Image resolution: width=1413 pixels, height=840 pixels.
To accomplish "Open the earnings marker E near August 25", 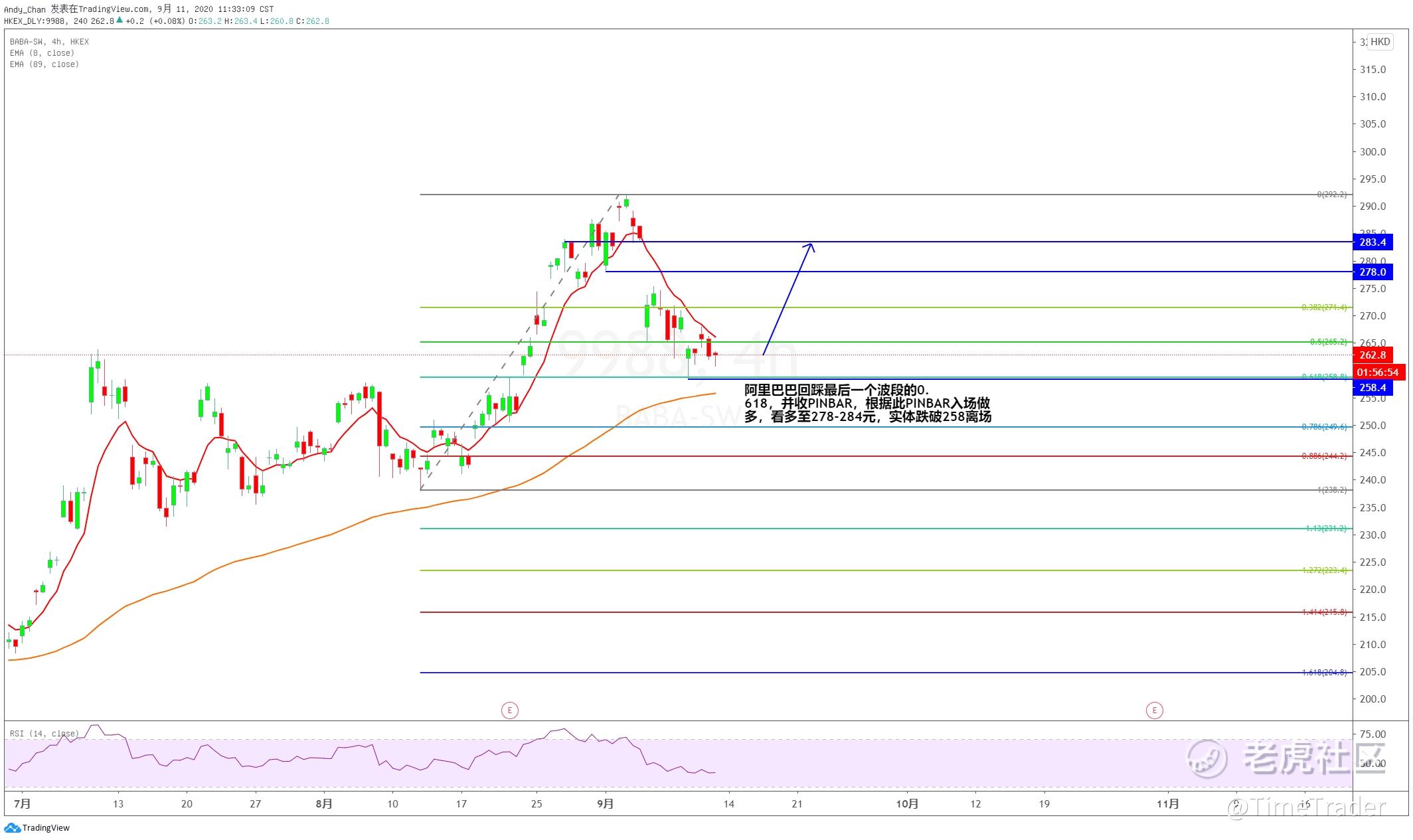I will click(x=509, y=711).
